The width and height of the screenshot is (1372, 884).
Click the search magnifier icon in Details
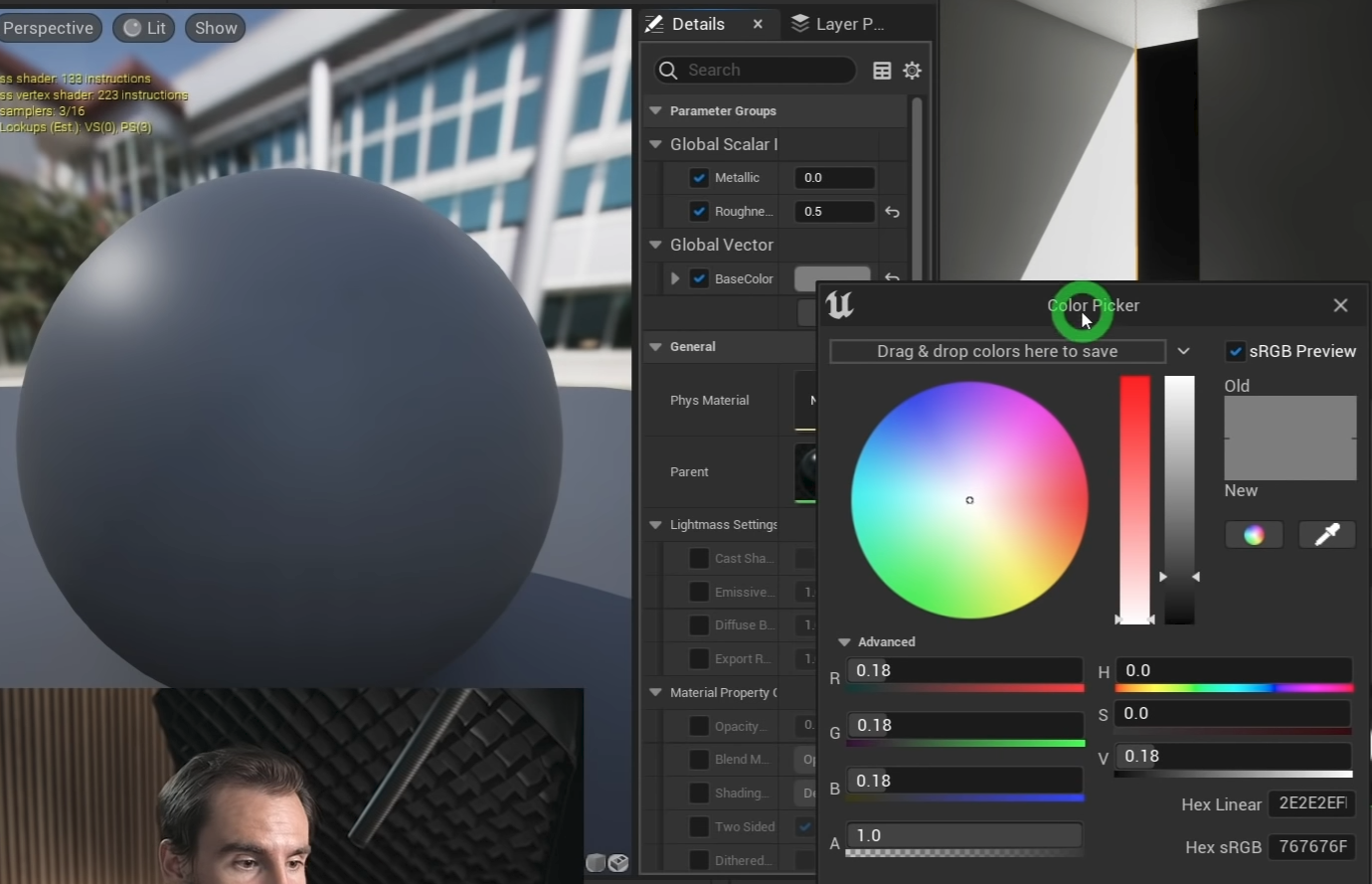(x=669, y=71)
